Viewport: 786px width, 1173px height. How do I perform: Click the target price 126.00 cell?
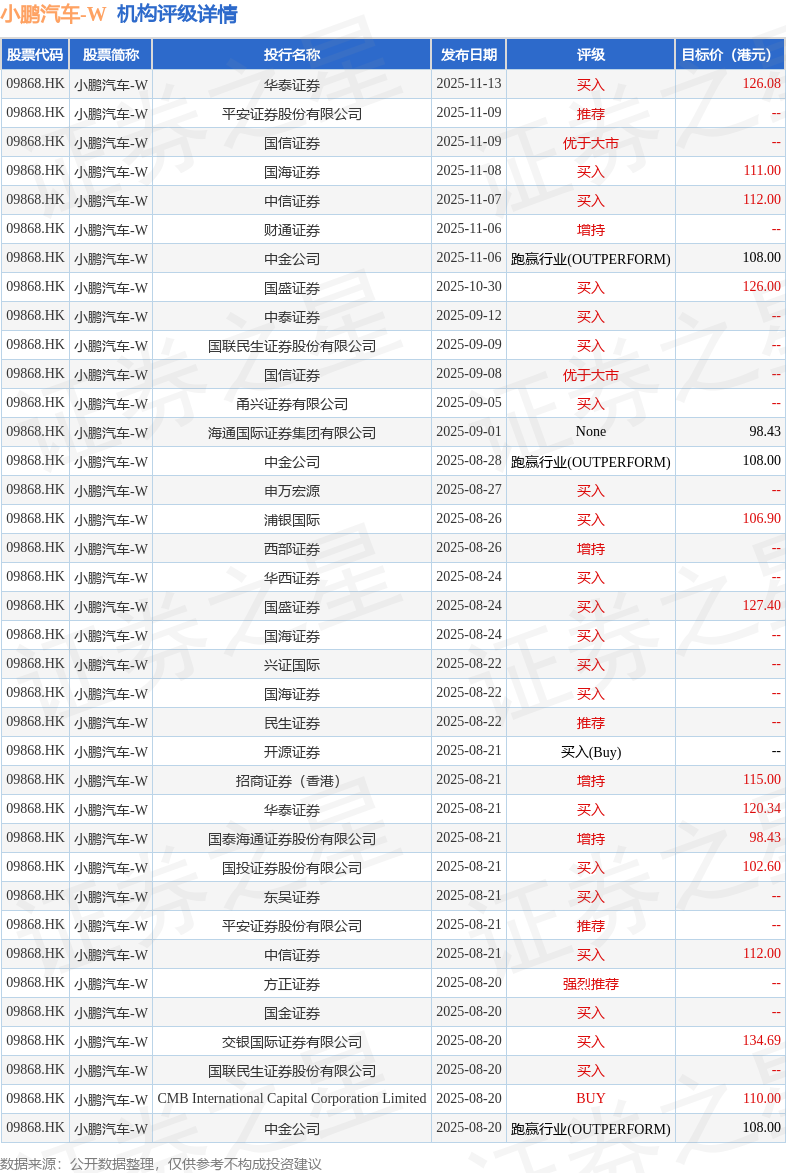(730, 287)
